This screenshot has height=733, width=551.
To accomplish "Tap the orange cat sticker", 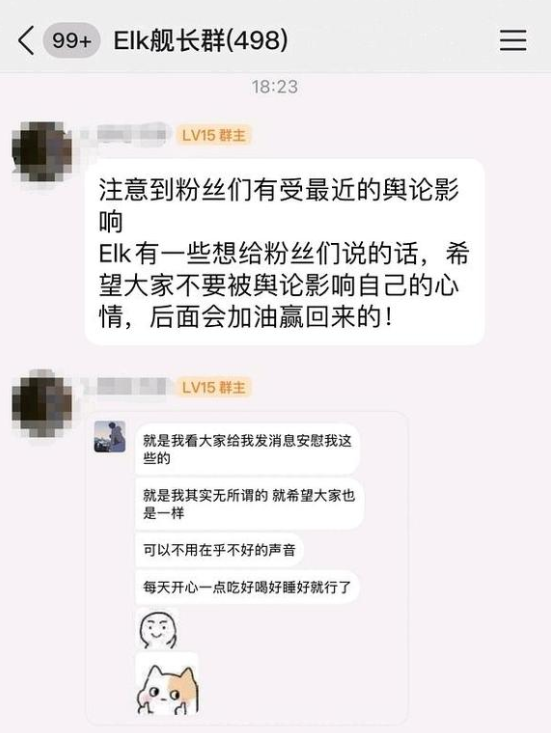I will tap(167, 684).
